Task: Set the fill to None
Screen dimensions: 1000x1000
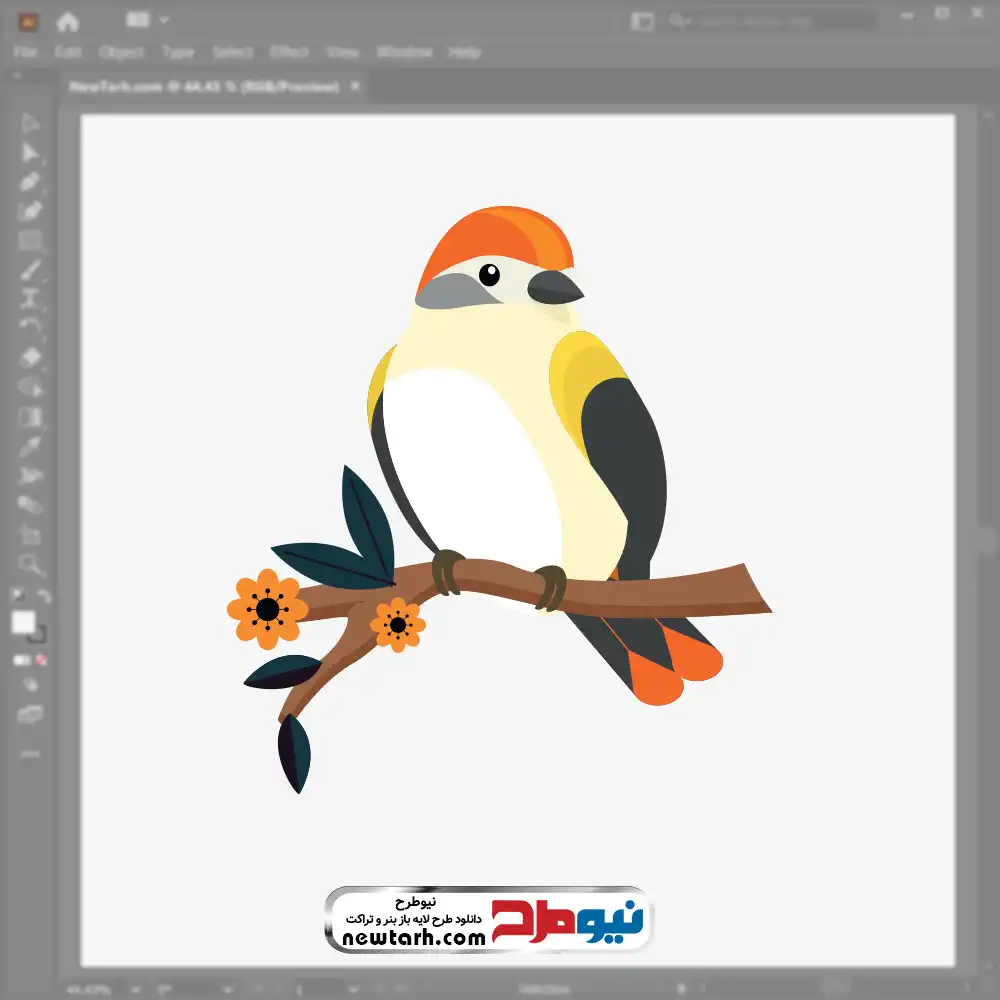Action: click(x=42, y=660)
